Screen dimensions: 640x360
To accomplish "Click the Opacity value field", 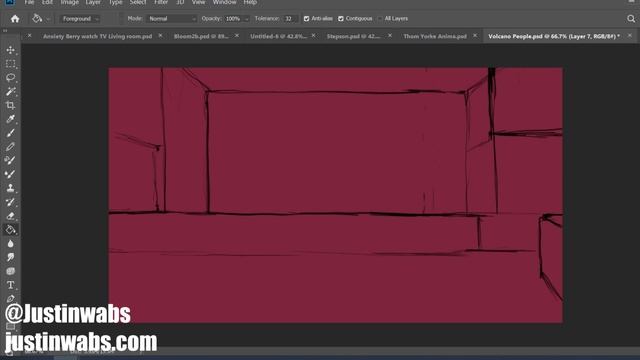I will [x=233, y=19].
